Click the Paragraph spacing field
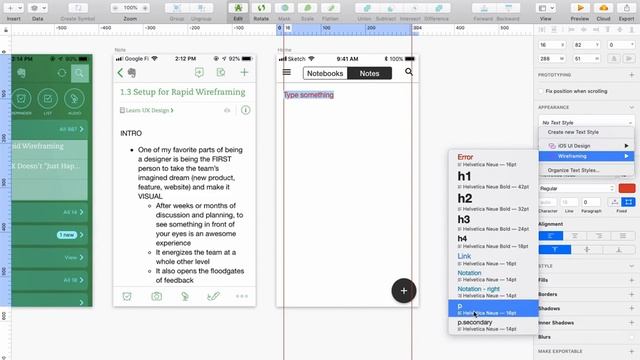The image size is (640, 360). pyautogui.click(x=591, y=202)
